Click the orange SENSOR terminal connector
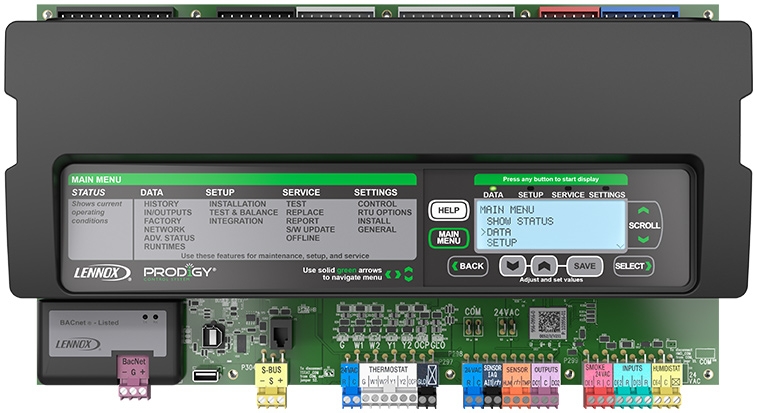 tap(516, 385)
